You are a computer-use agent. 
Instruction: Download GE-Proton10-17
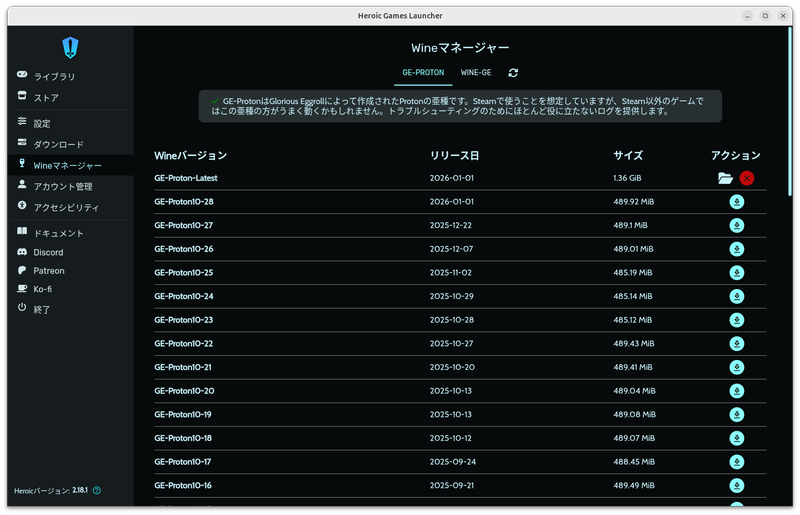tap(736, 462)
